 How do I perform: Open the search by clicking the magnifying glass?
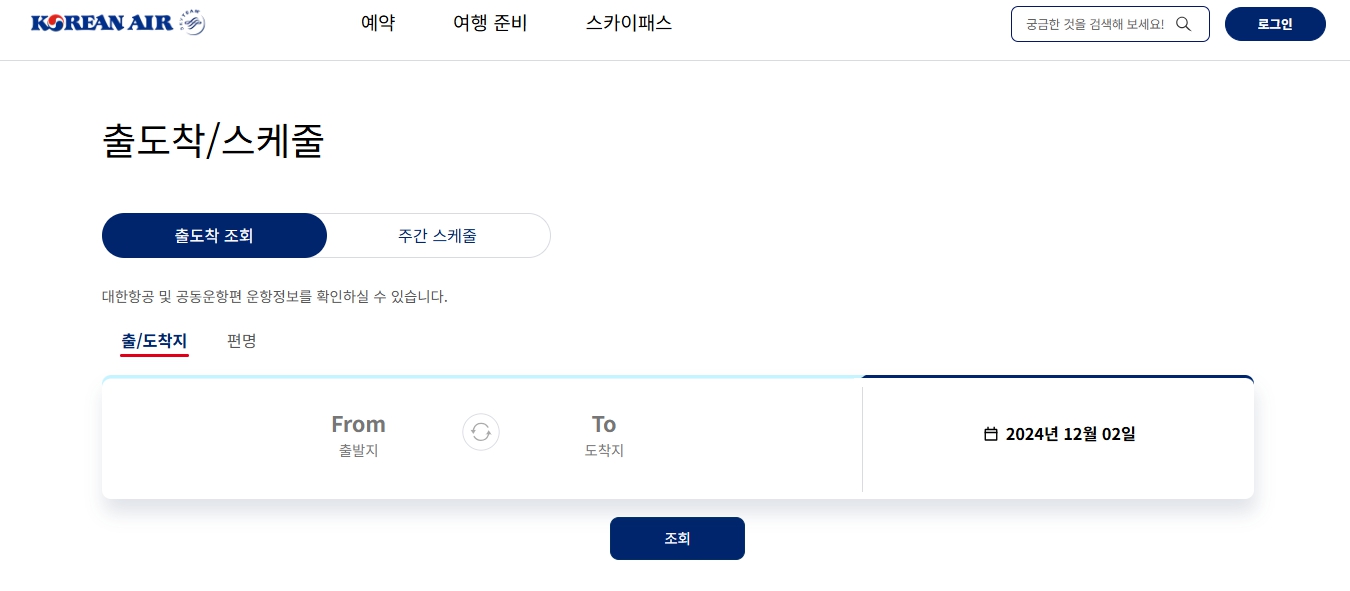[x=1183, y=23]
